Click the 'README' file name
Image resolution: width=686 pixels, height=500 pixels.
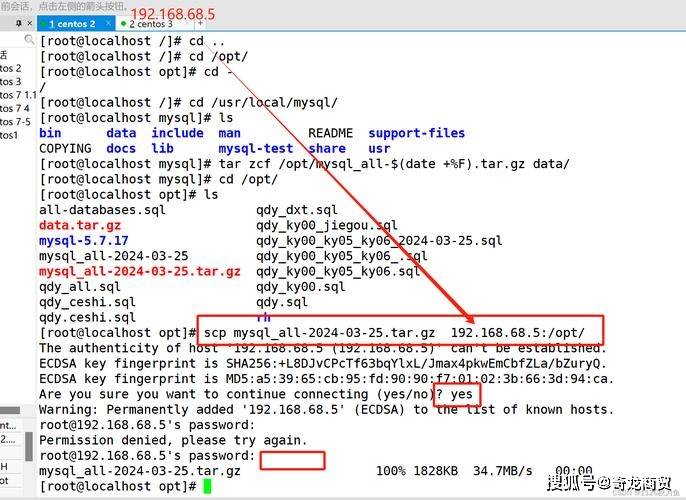pos(330,133)
